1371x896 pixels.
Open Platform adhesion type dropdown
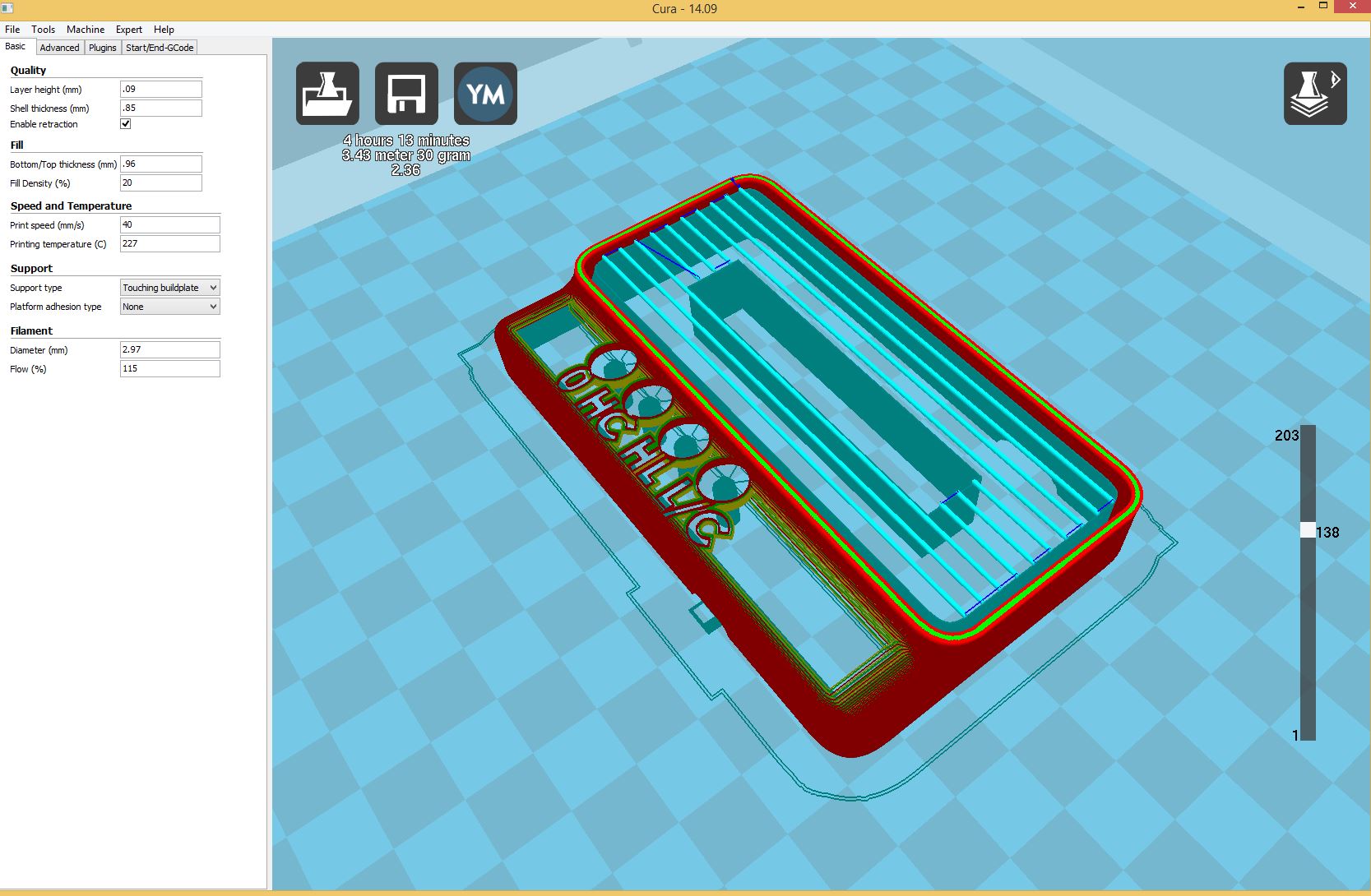coord(170,307)
